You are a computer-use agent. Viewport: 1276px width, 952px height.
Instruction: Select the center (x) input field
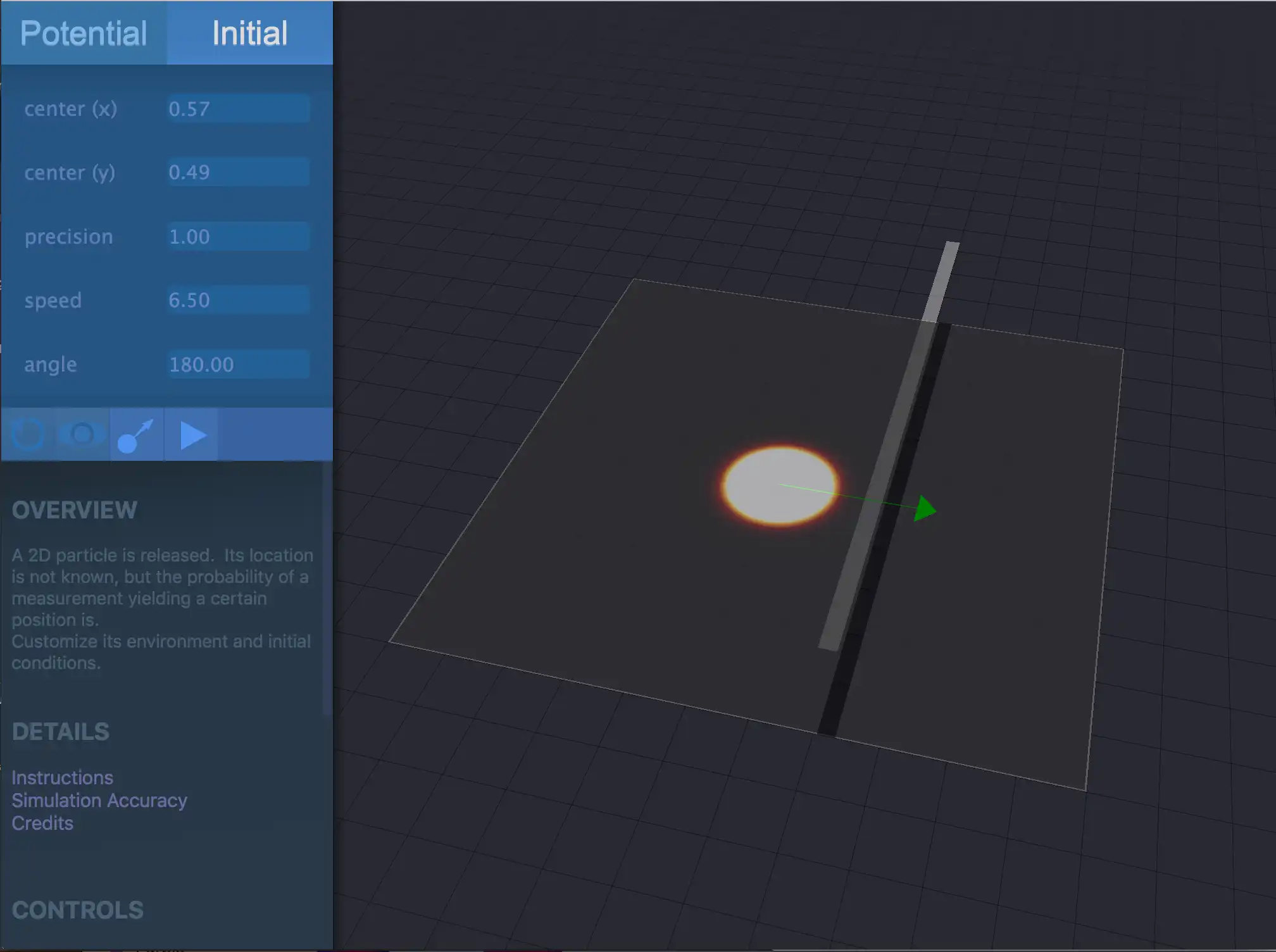(237, 107)
